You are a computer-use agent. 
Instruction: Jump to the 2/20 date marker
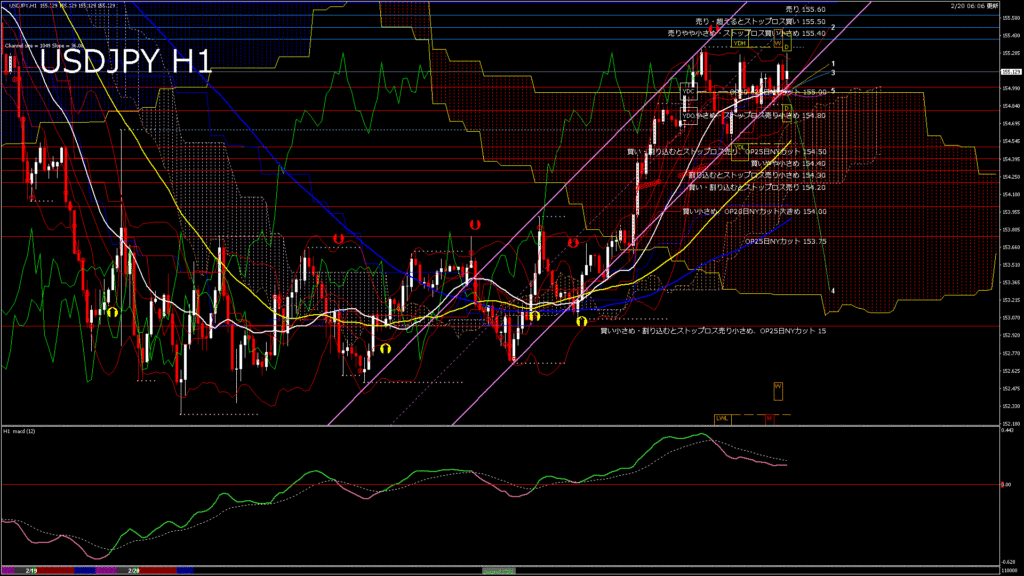point(134,569)
